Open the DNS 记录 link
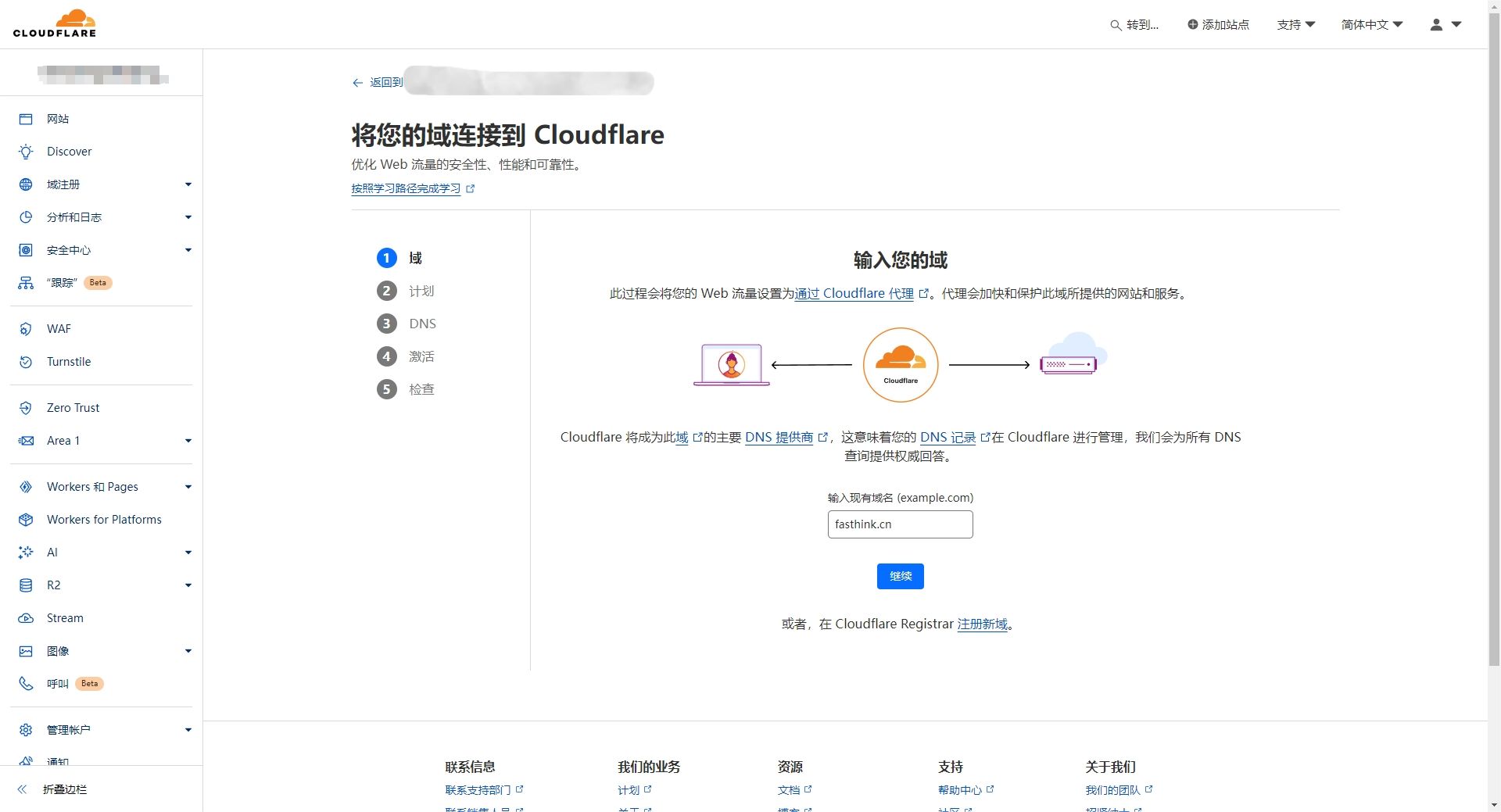The height and width of the screenshot is (812, 1501). (948, 438)
